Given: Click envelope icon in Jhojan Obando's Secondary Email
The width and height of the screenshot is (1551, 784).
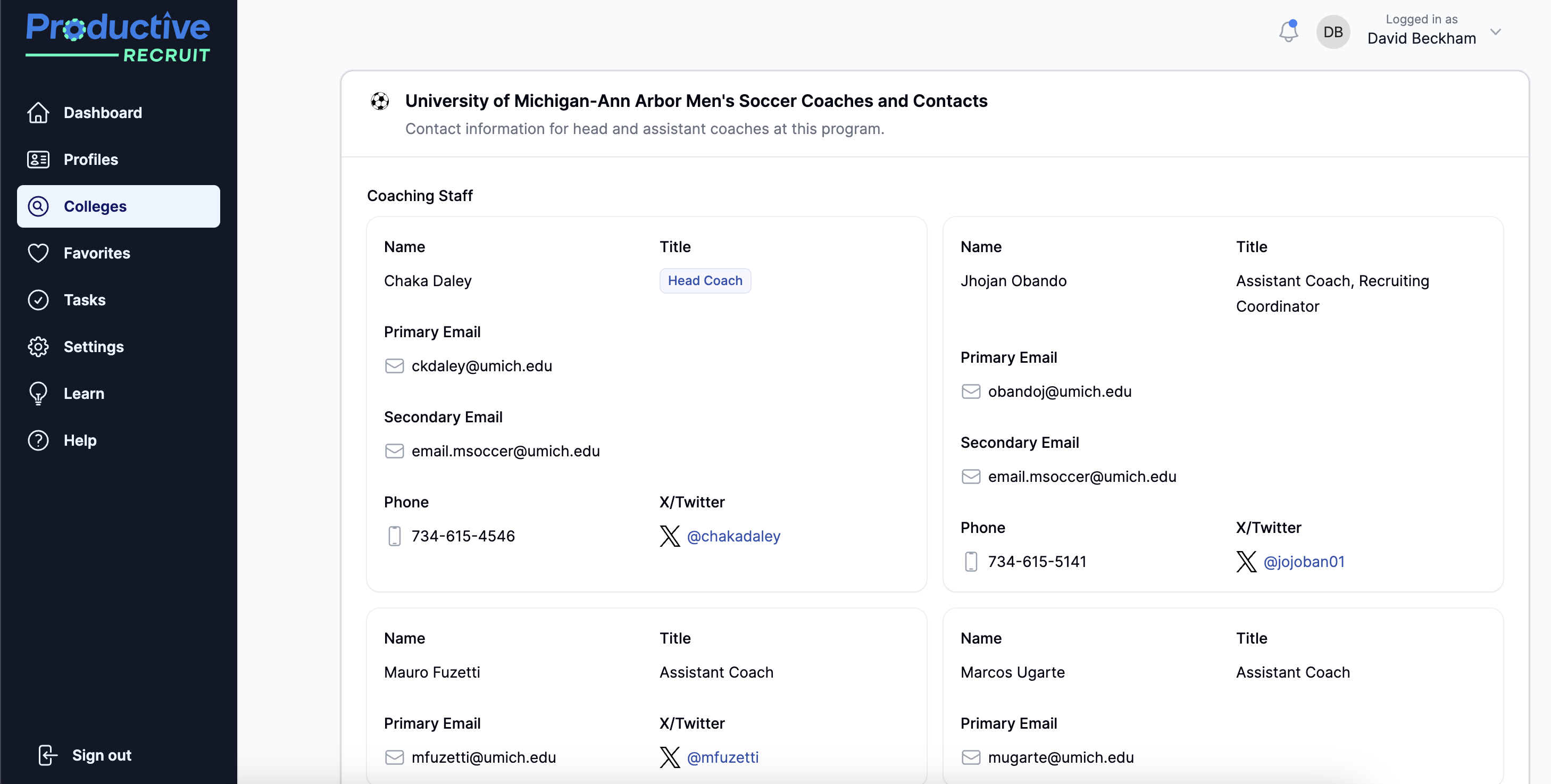Looking at the screenshot, I should point(971,476).
